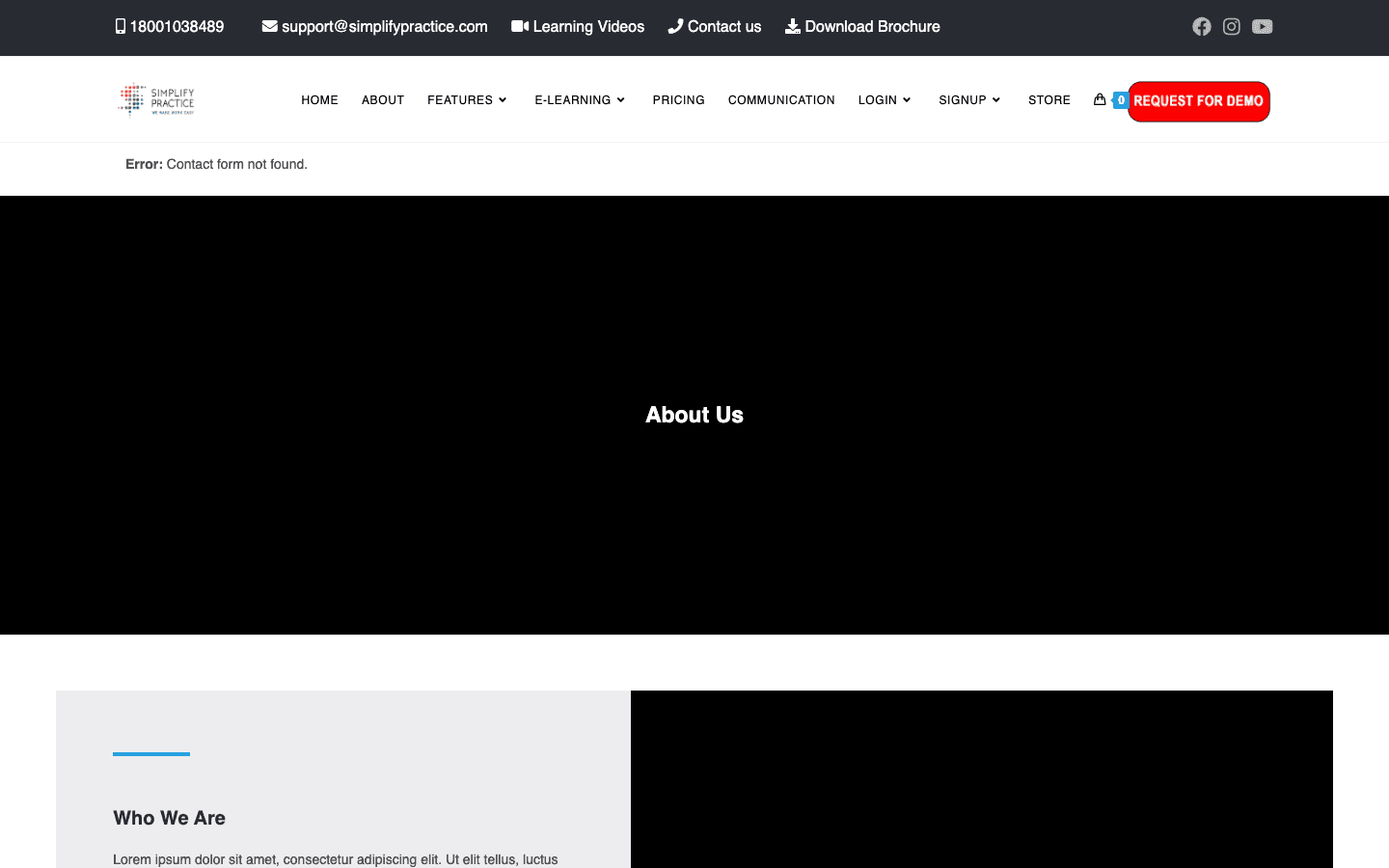
Task: Click the black image beside Who We Are
Action: click(x=982, y=779)
